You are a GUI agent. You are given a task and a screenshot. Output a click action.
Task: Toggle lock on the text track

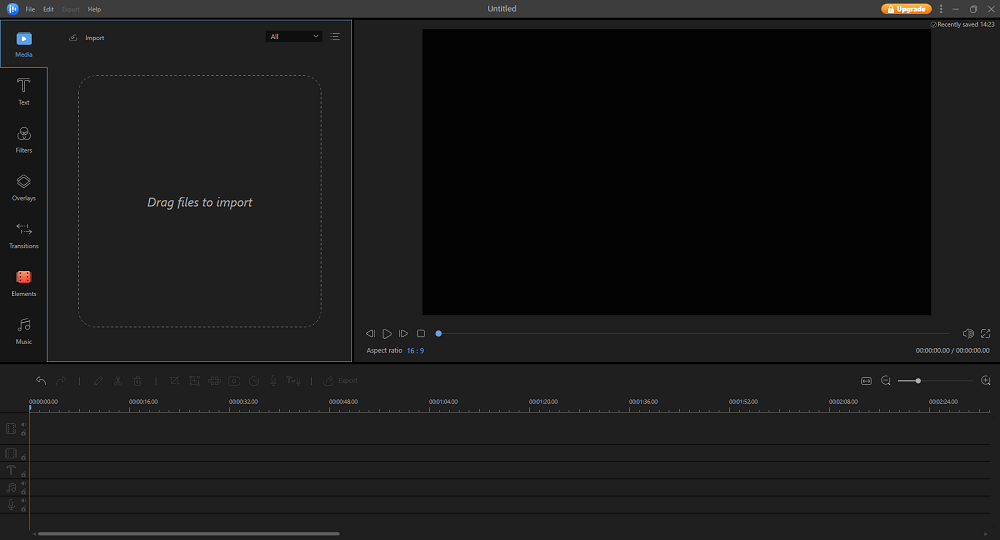pyautogui.click(x=23, y=473)
